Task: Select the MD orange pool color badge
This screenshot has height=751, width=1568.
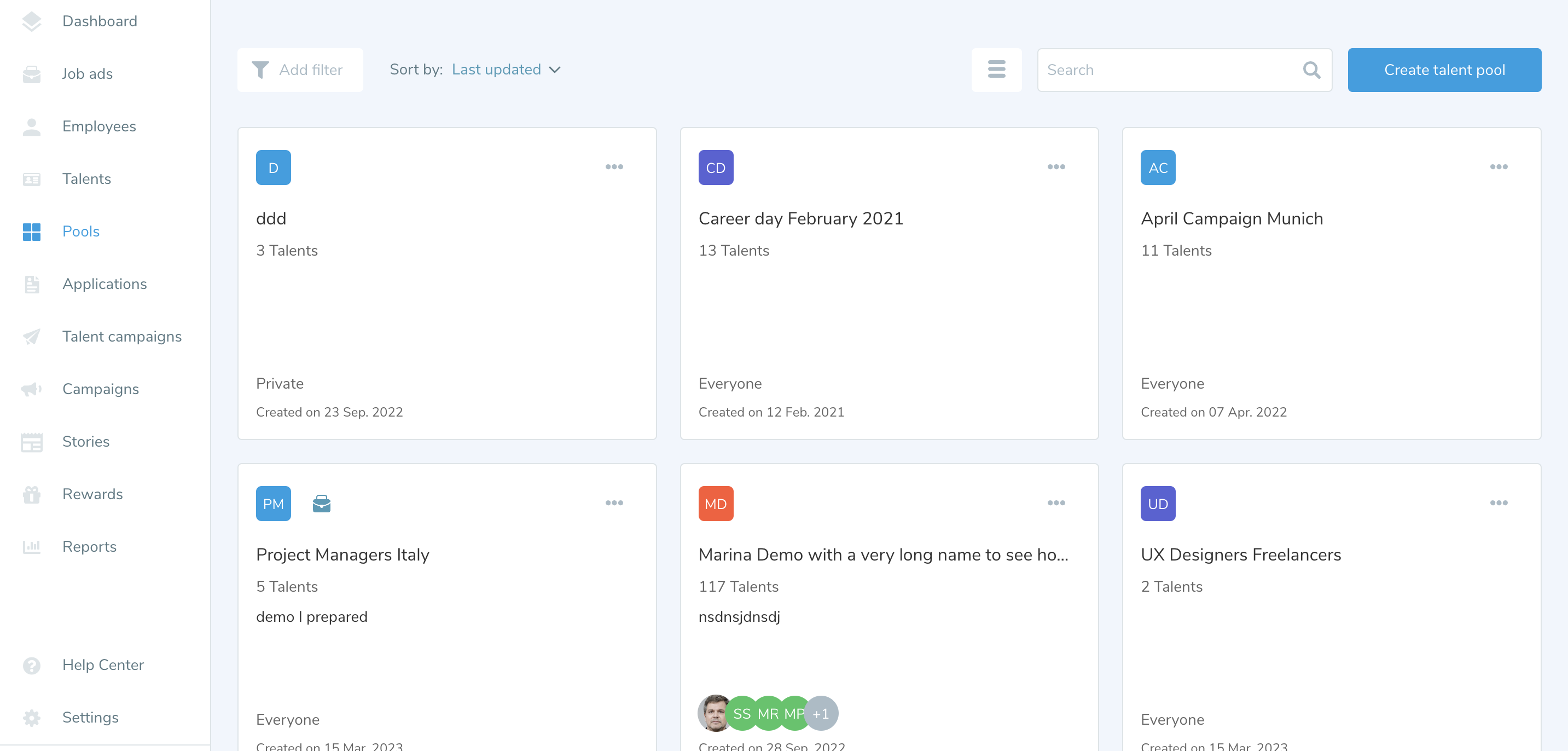Action: tap(715, 504)
